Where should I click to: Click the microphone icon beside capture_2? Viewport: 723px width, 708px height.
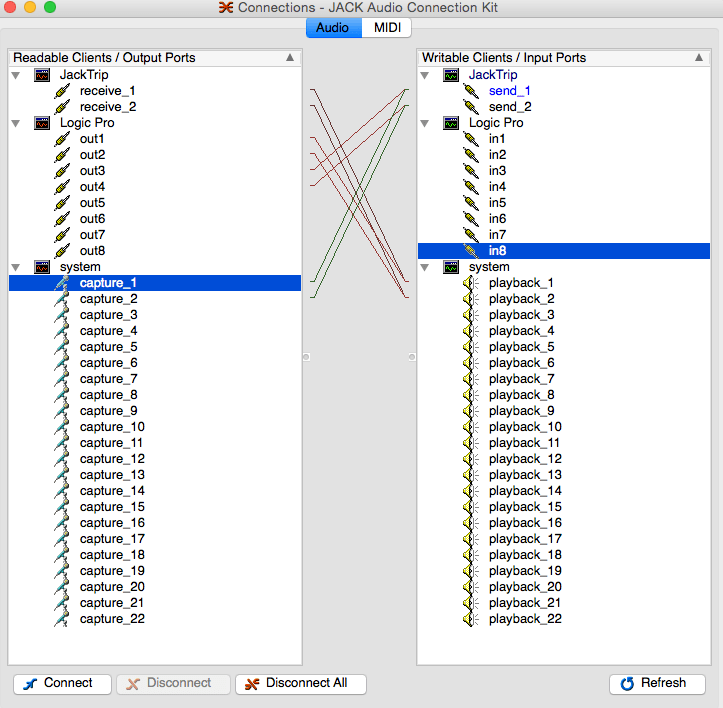point(62,299)
